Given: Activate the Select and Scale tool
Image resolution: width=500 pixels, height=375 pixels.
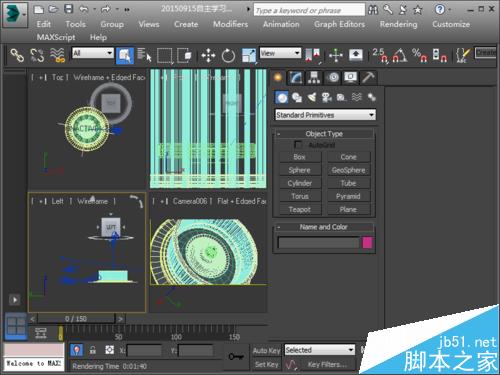Looking at the screenshot, I should [x=249, y=55].
